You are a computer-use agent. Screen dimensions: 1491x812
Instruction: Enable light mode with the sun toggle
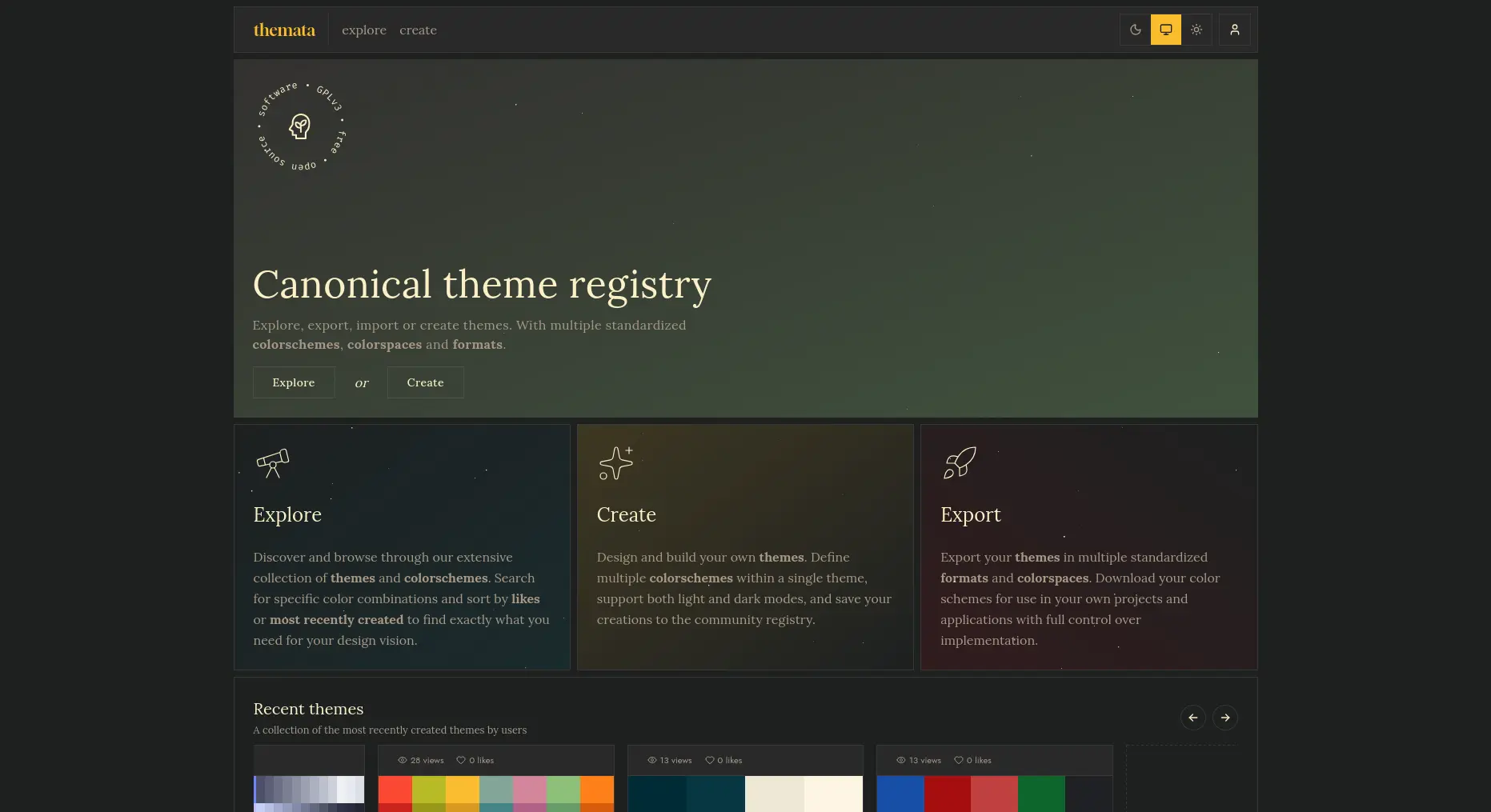click(1196, 30)
